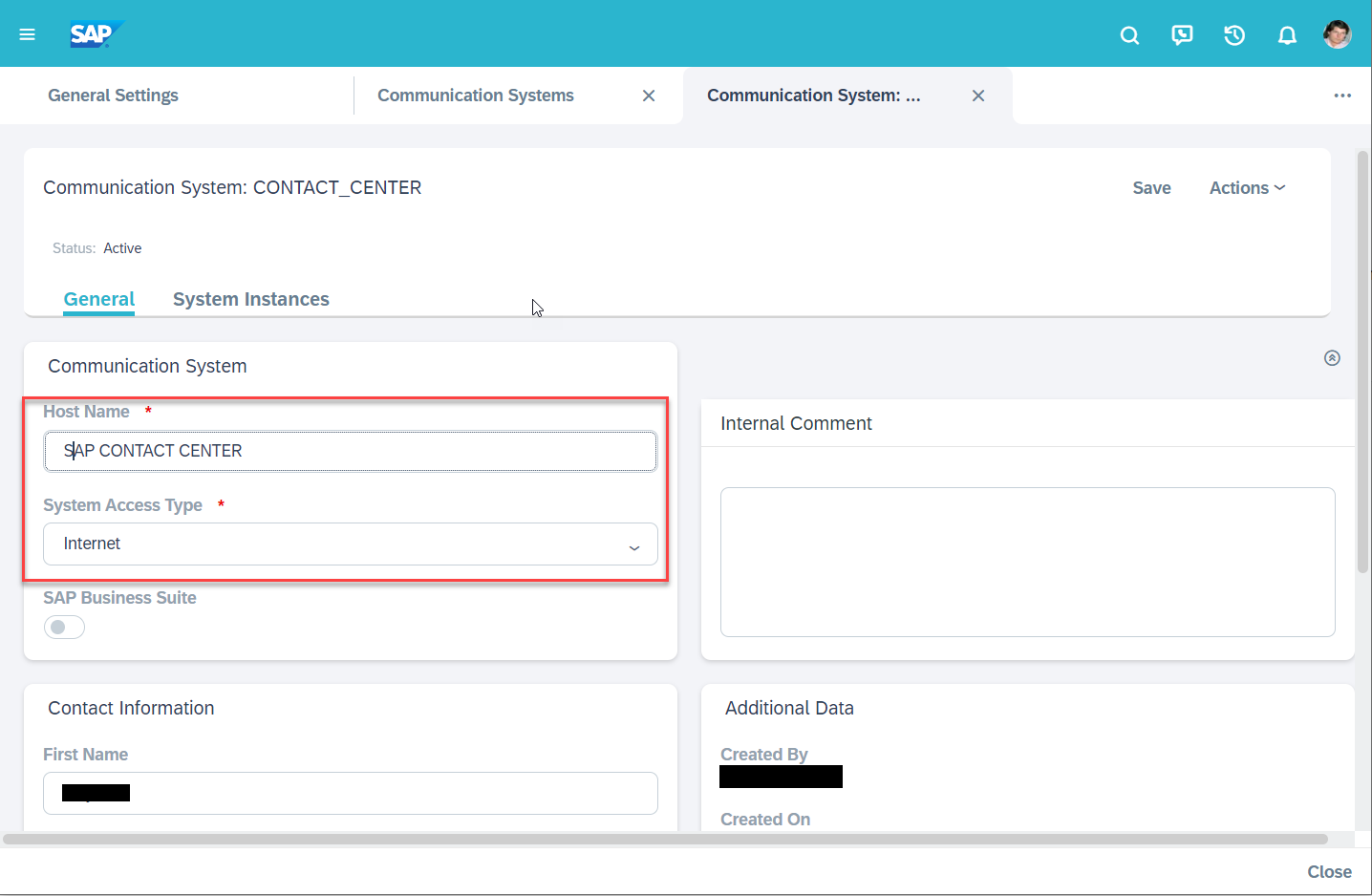Open the notifications bell
Viewport: 1372px width, 896px height.
coord(1287,35)
